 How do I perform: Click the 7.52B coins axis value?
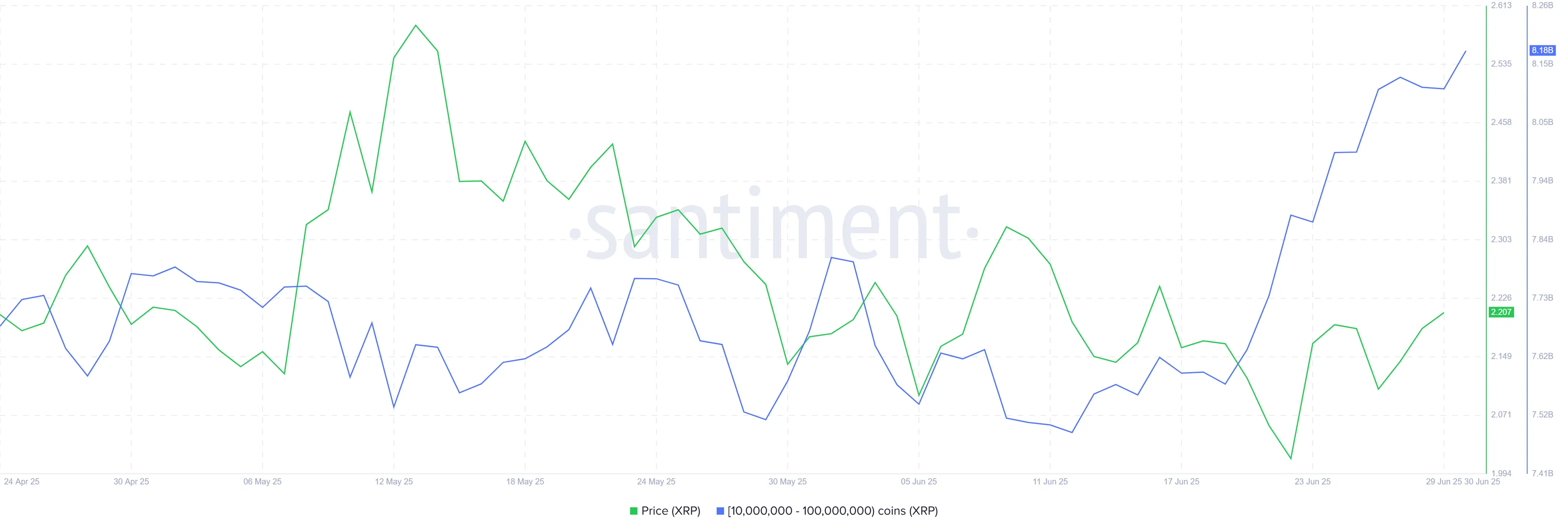pos(1542,415)
